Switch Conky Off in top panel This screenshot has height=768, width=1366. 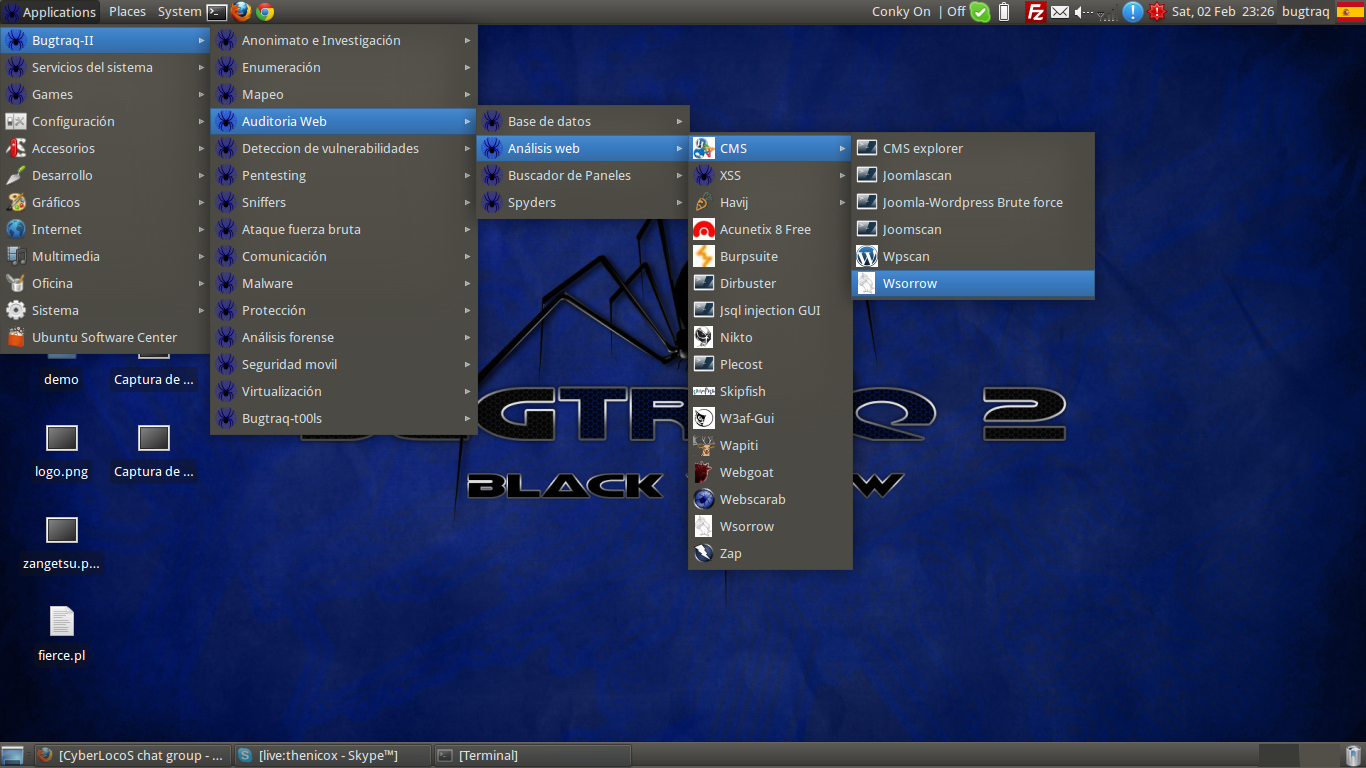956,12
